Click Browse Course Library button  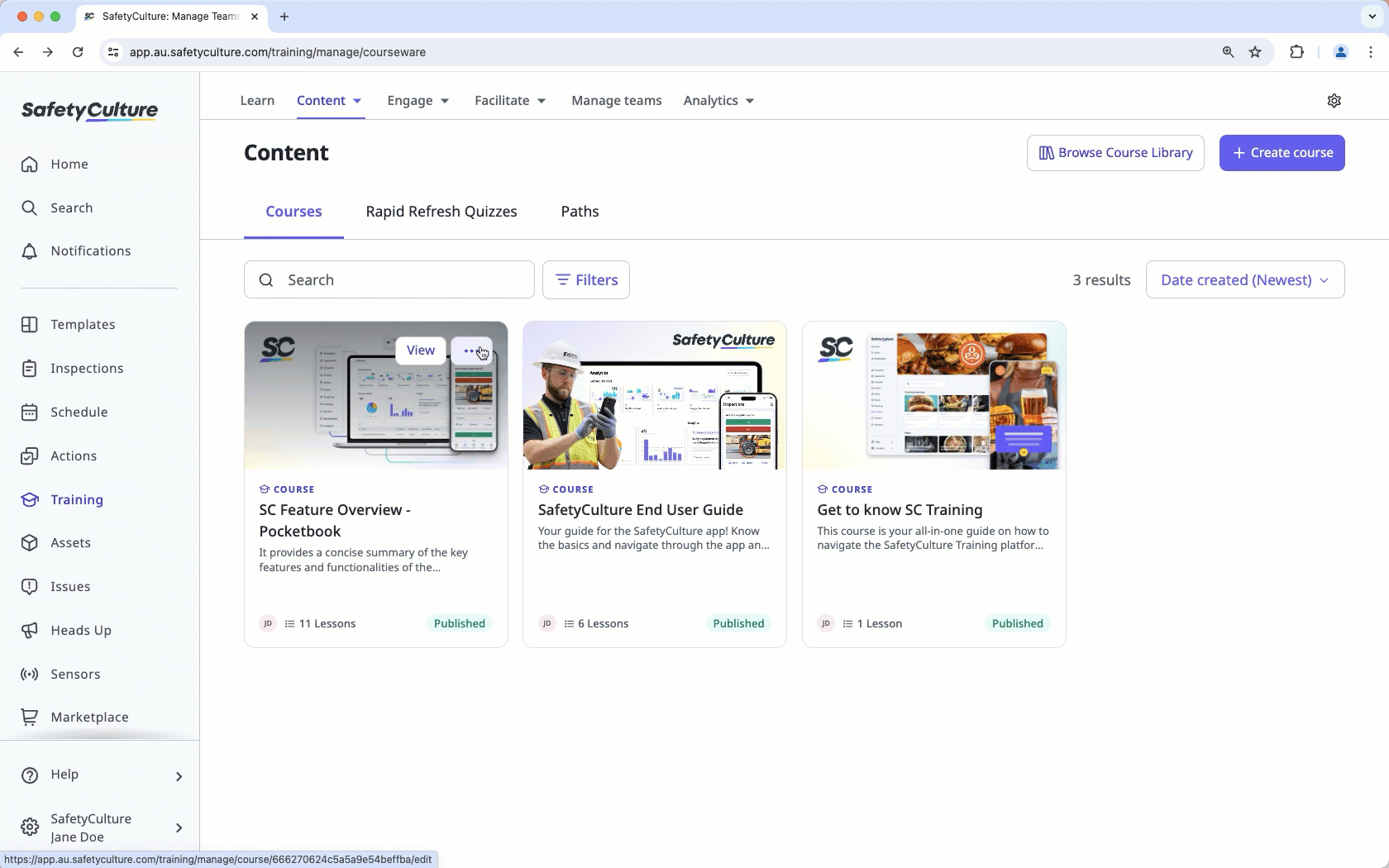tap(1115, 153)
